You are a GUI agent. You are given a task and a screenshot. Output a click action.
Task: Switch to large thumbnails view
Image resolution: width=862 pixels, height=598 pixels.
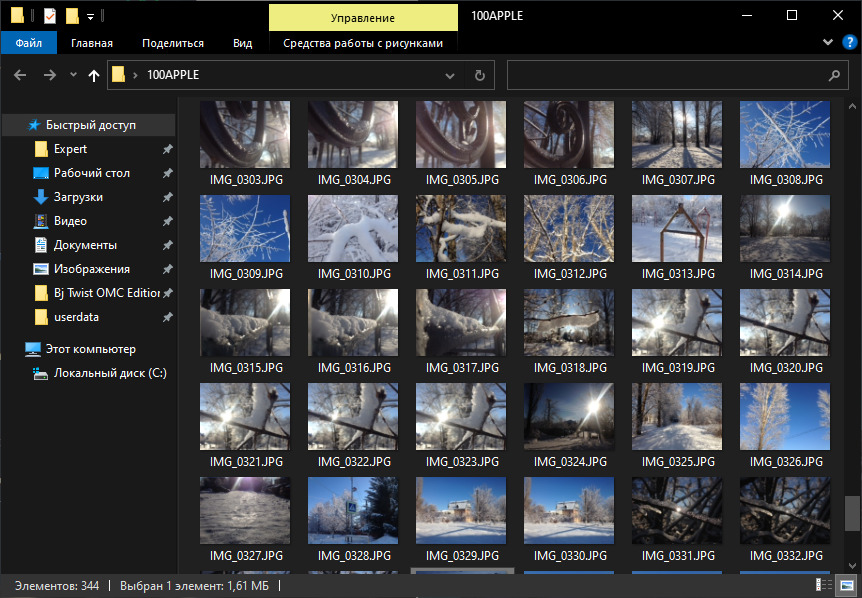tap(846, 586)
